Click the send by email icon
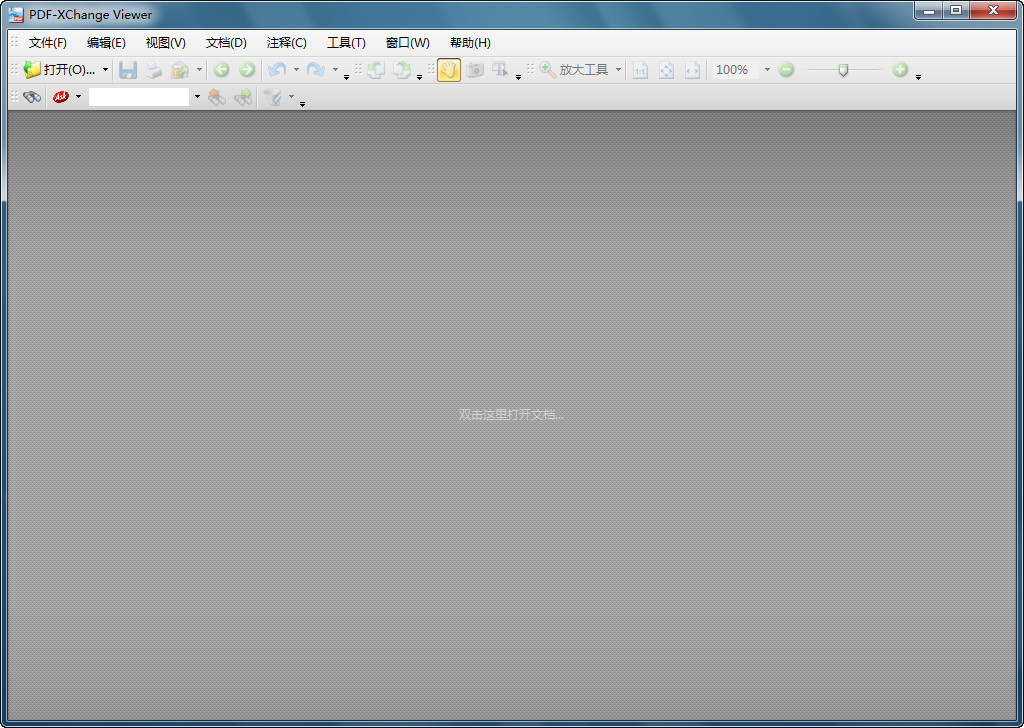Viewport: 1024px width, 728px height. pos(179,70)
